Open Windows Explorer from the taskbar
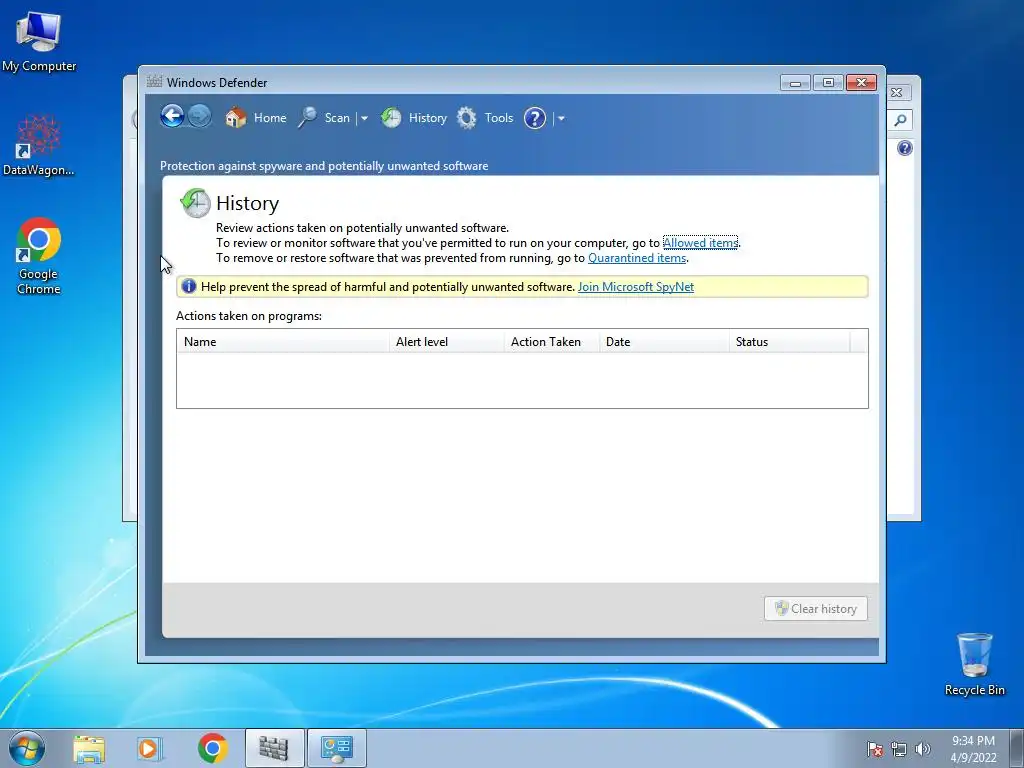This screenshot has width=1024, height=768. pyautogui.click(x=89, y=748)
